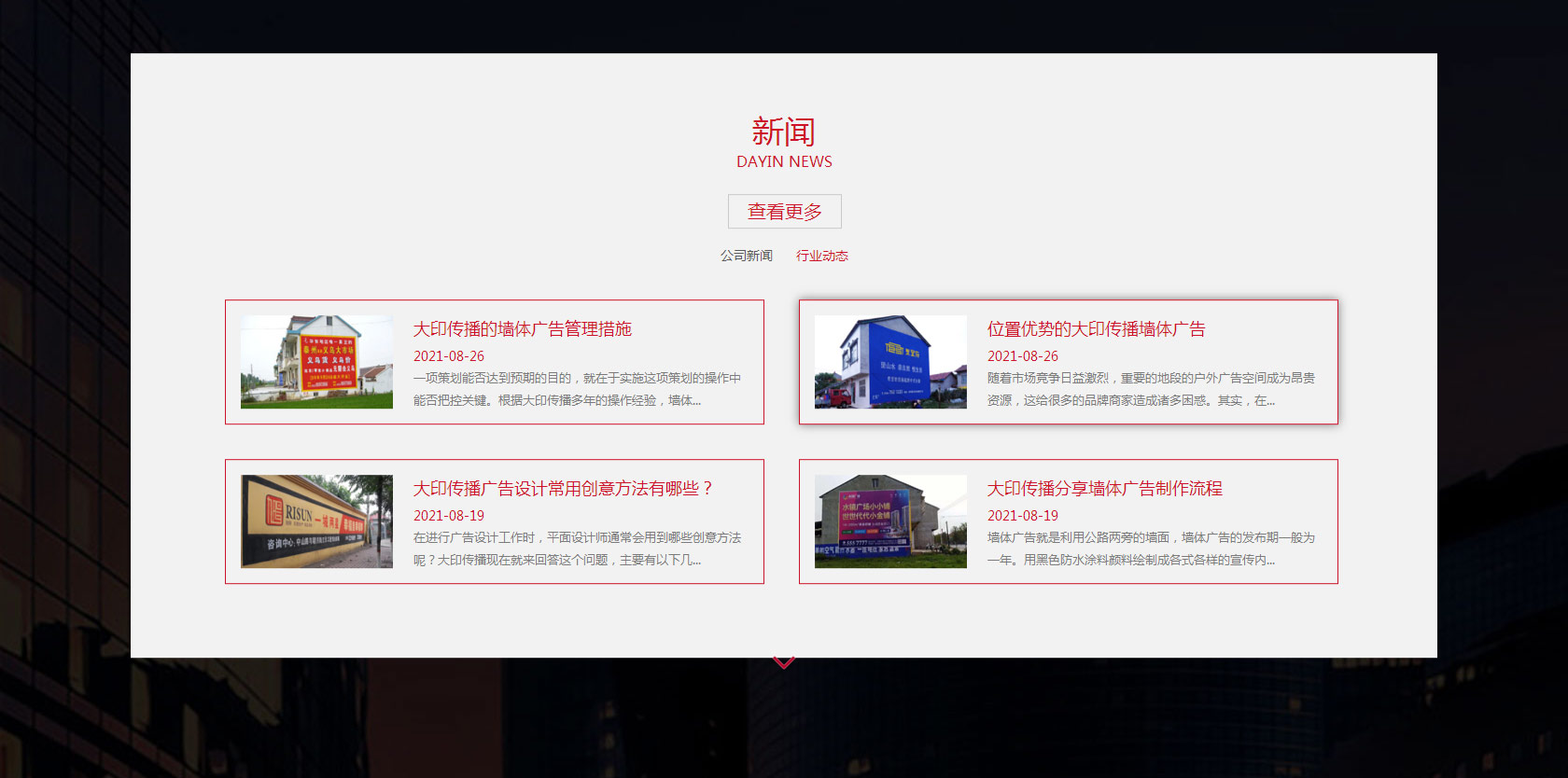
Task: Open article 大印传播广告设计常用创意方法有哪些？
Action: click(564, 489)
